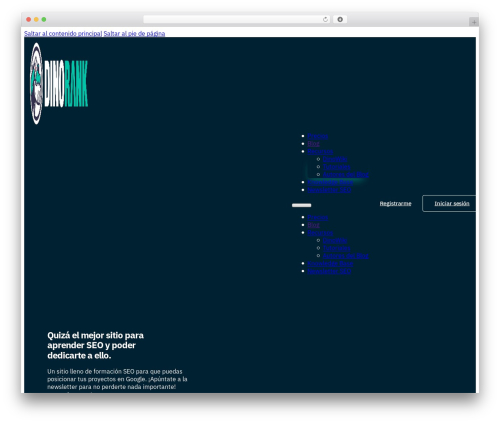Viewport: 500px width, 423px height.
Task: Open Newsletter SEO in upper menu list
Action: [329, 190]
